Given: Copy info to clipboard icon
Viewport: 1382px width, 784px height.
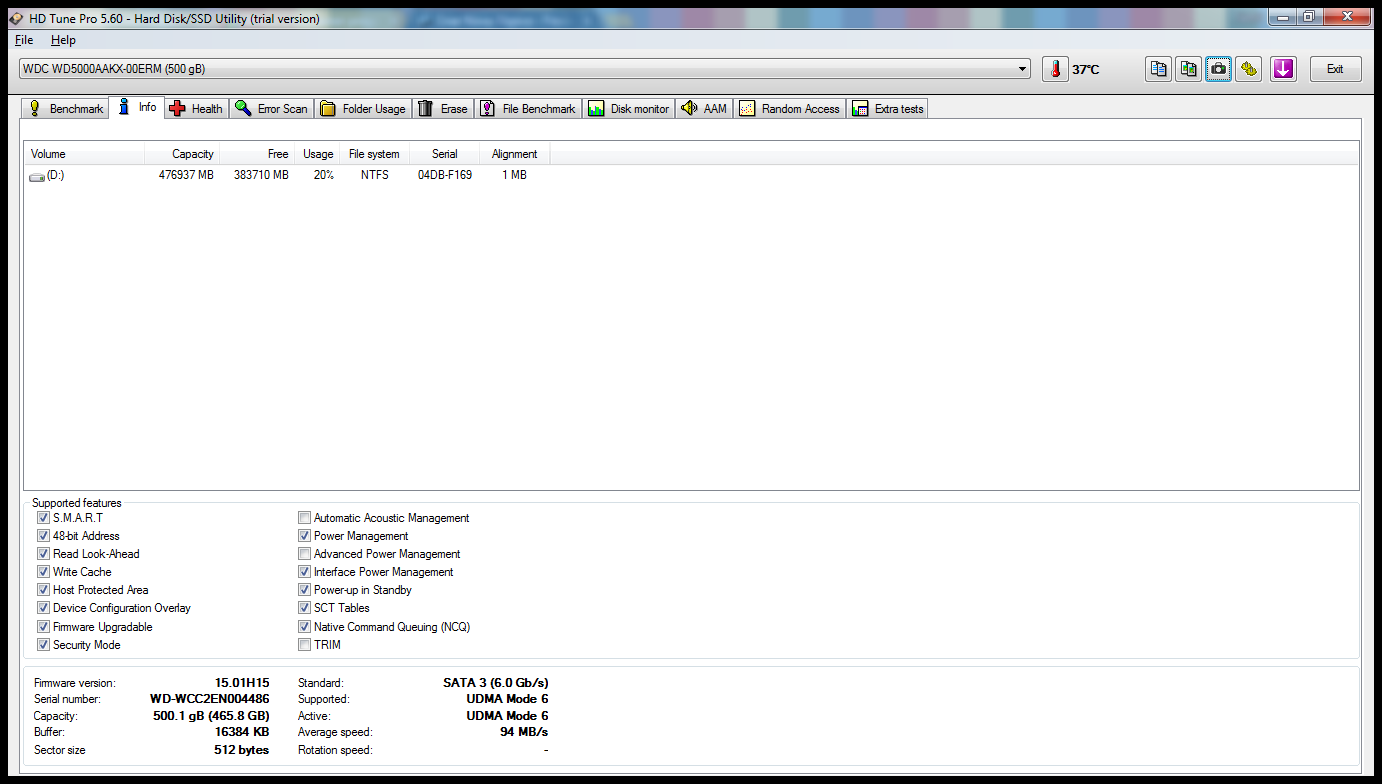Looking at the screenshot, I should coord(1158,69).
